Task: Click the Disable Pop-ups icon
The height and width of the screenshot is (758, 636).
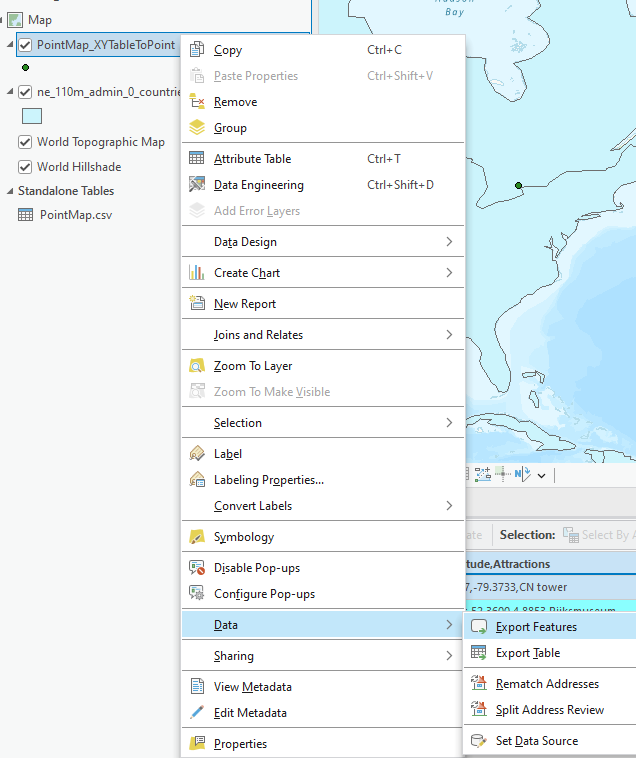Action: [x=197, y=568]
